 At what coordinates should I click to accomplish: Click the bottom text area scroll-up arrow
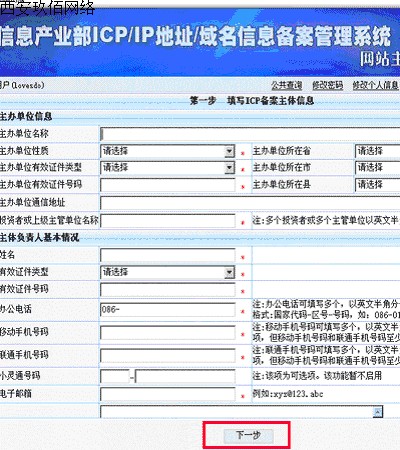[x=377, y=412]
